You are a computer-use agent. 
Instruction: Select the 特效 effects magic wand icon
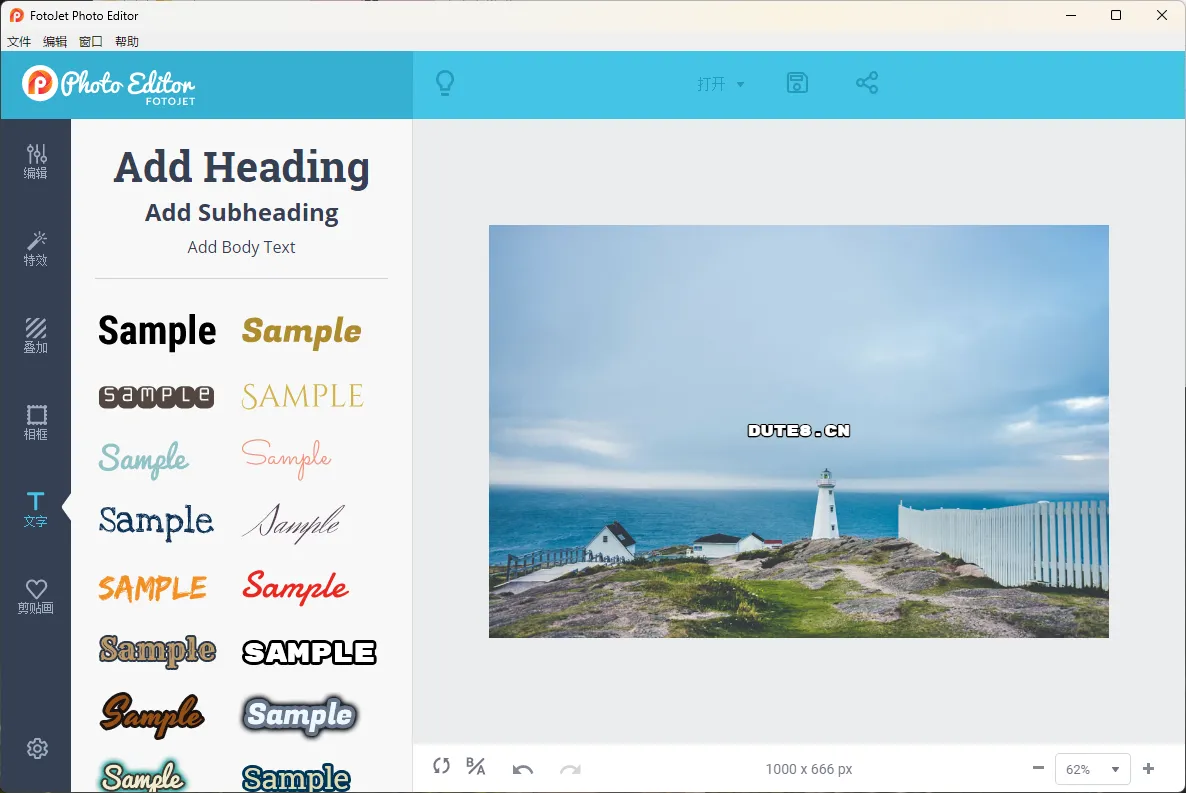[36, 248]
